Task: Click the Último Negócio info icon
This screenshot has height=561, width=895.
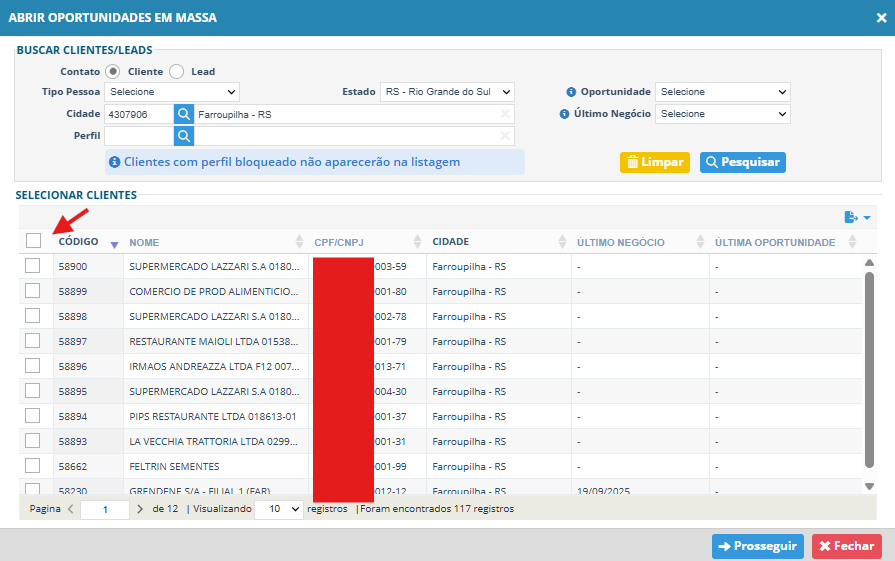Action: (564, 114)
